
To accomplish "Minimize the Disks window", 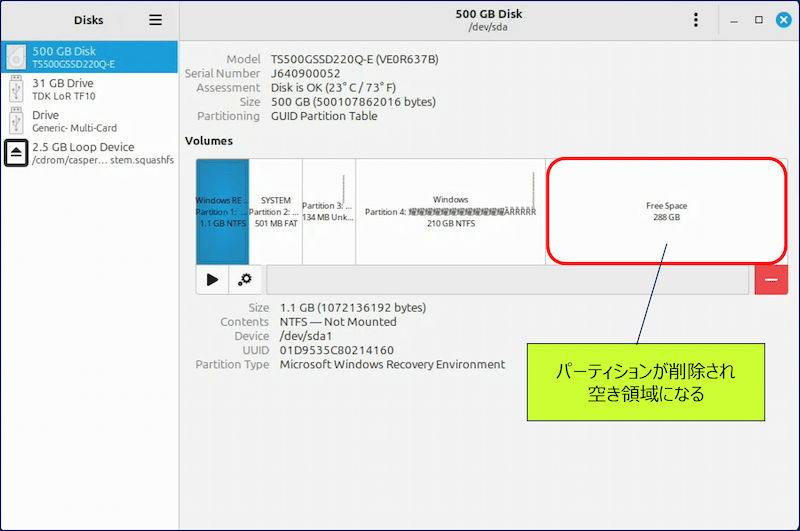I will point(733,20).
